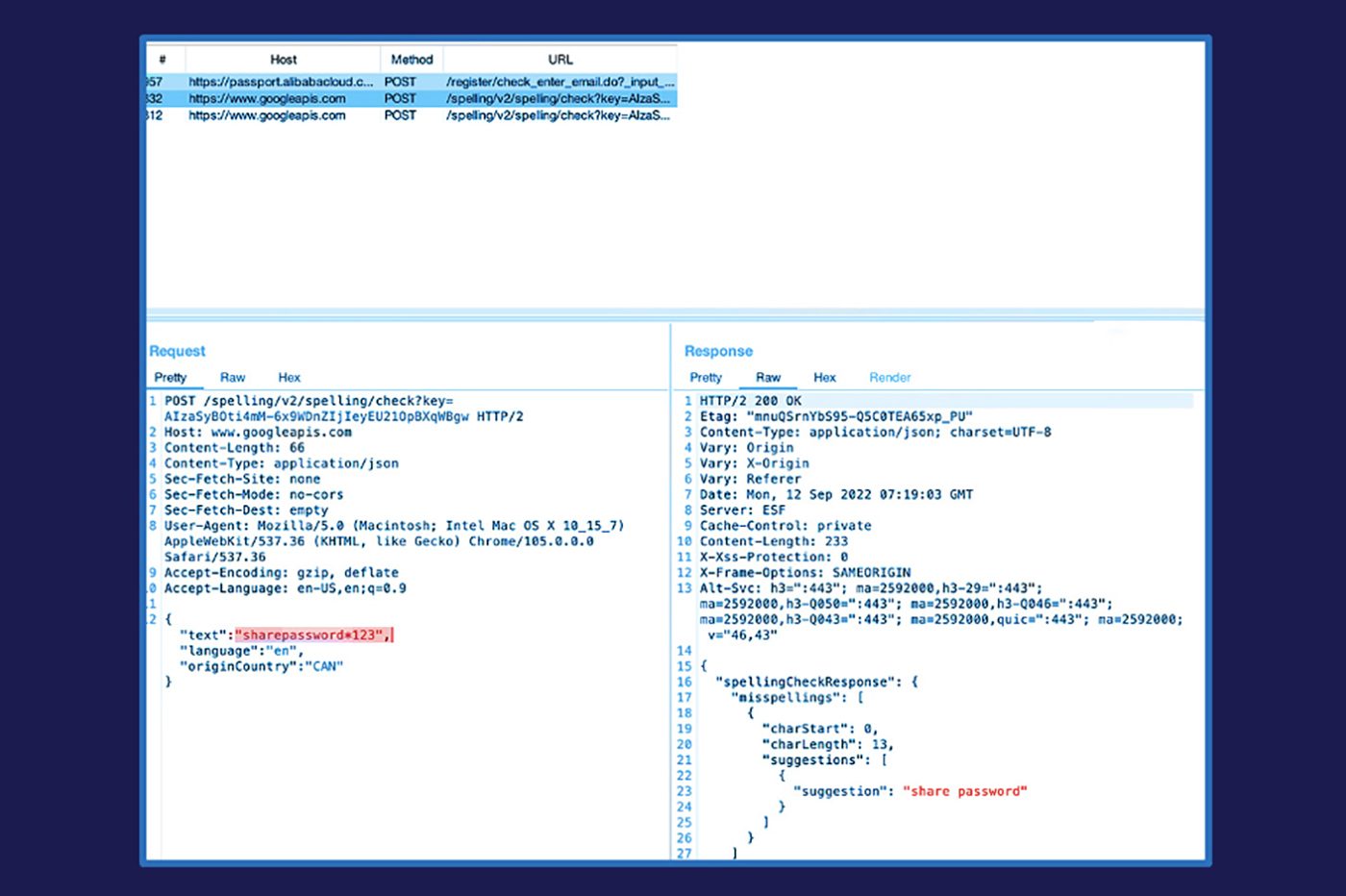Click the Sec-Fetch-Mode: no-cors line
This screenshot has width=1346, height=896.
tap(254, 494)
